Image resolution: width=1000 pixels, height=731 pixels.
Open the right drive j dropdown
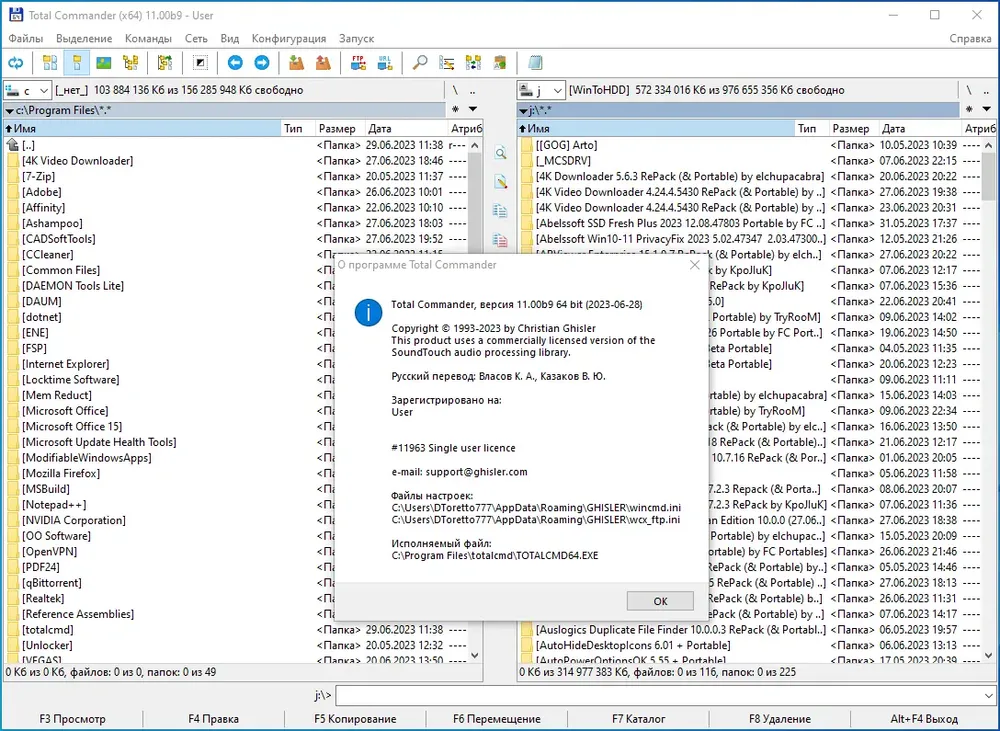[541, 91]
